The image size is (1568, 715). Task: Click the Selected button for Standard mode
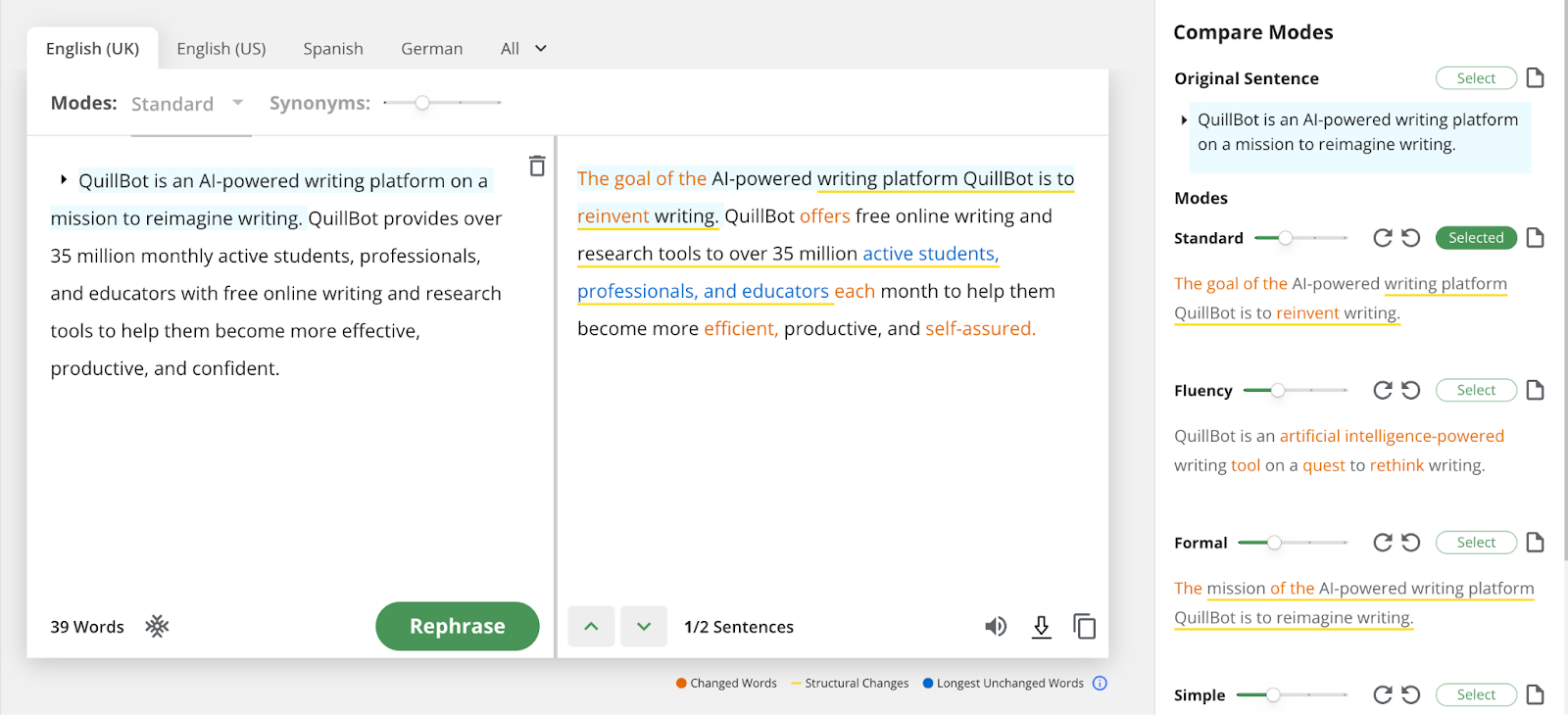1476,238
